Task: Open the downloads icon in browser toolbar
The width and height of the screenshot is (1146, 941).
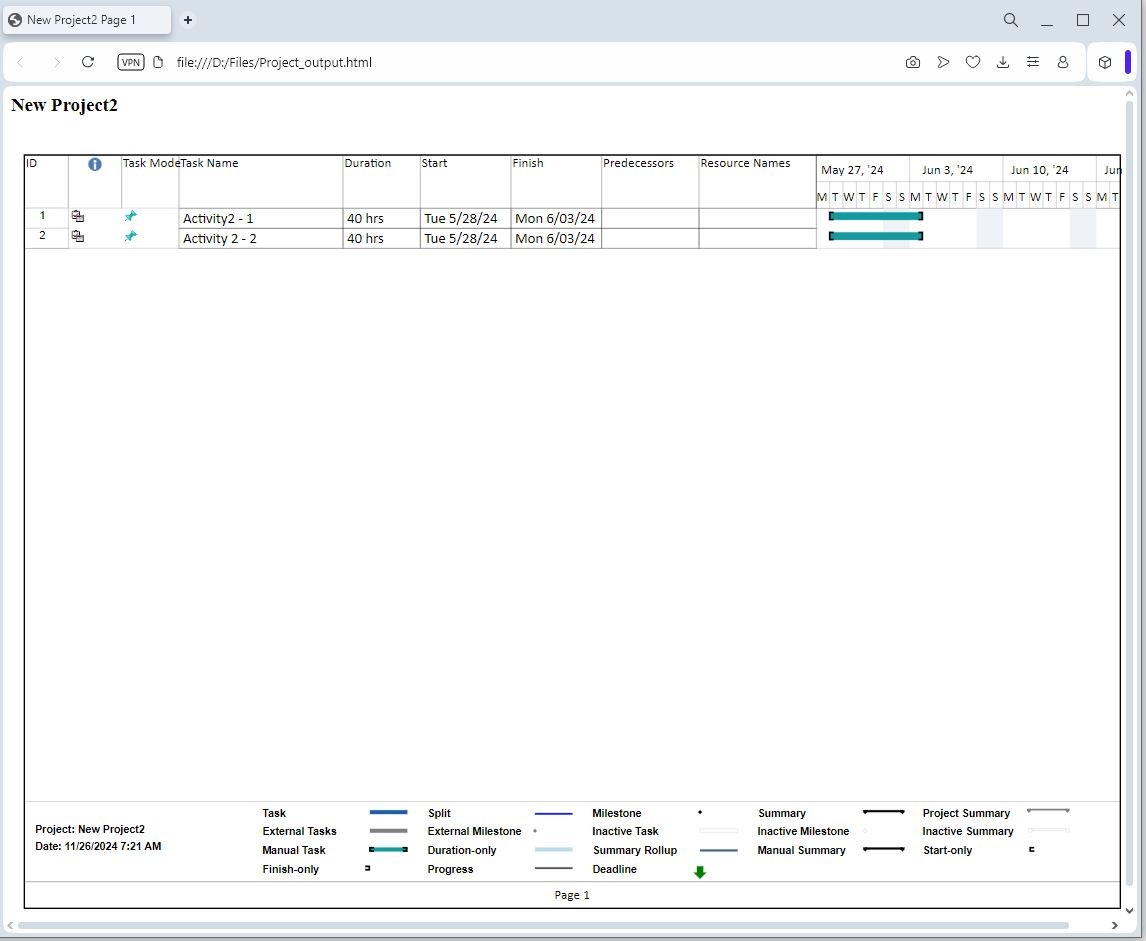Action: click(x=1003, y=62)
